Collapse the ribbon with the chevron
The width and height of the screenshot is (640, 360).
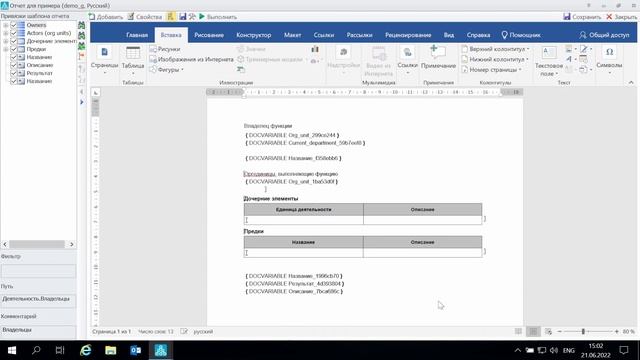coord(631,82)
